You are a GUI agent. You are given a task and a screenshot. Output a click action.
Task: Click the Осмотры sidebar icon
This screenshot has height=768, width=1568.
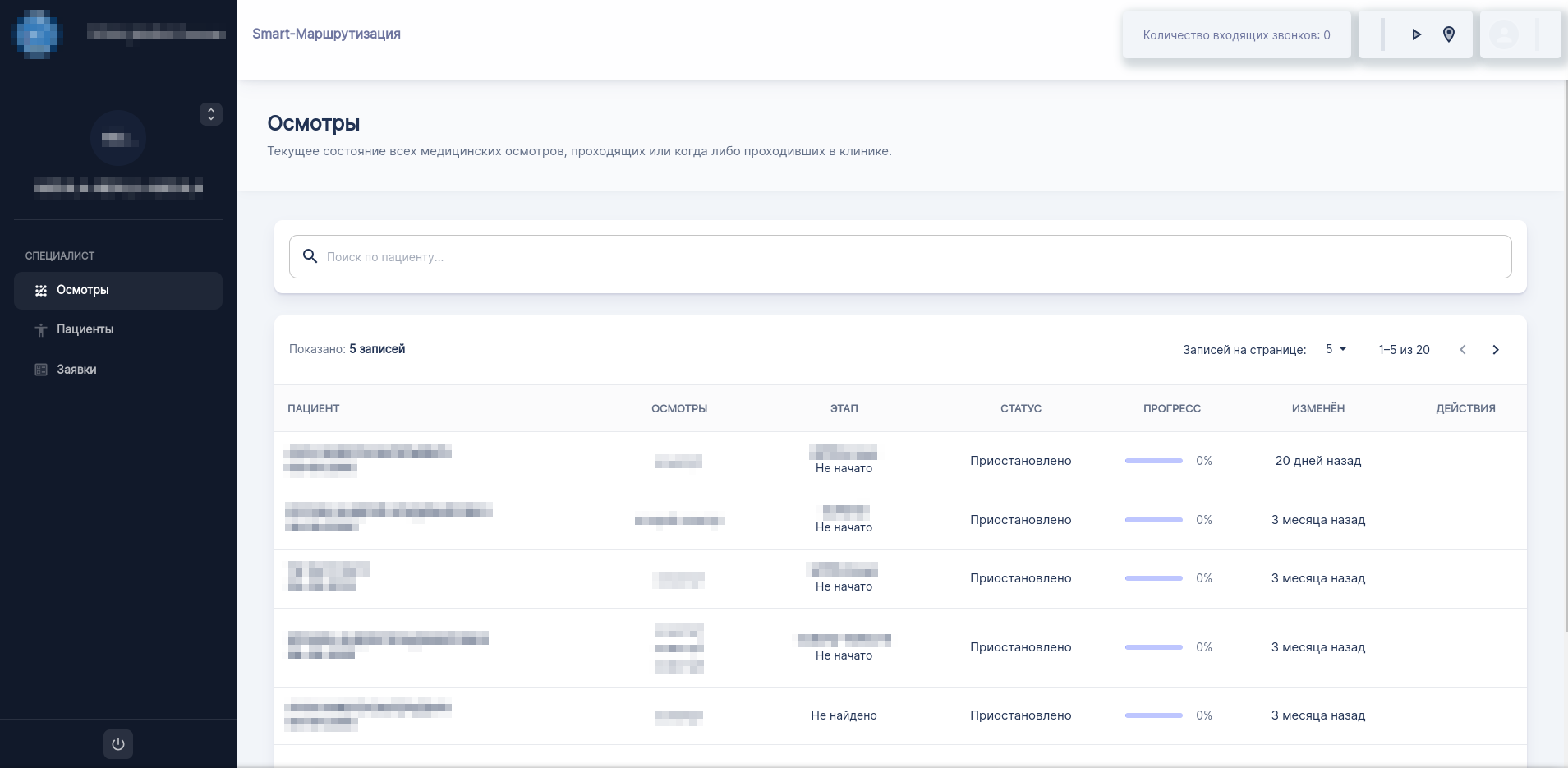[41, 291]
